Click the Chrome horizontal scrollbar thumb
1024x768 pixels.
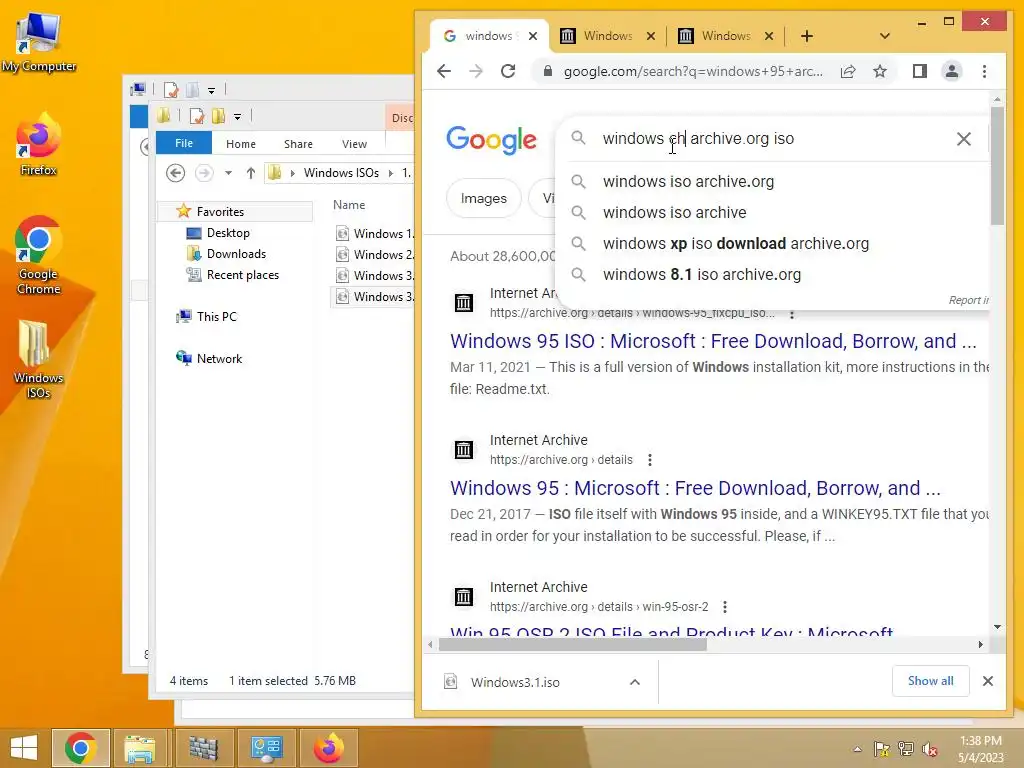pyautogui.click(x=572, y=645)
